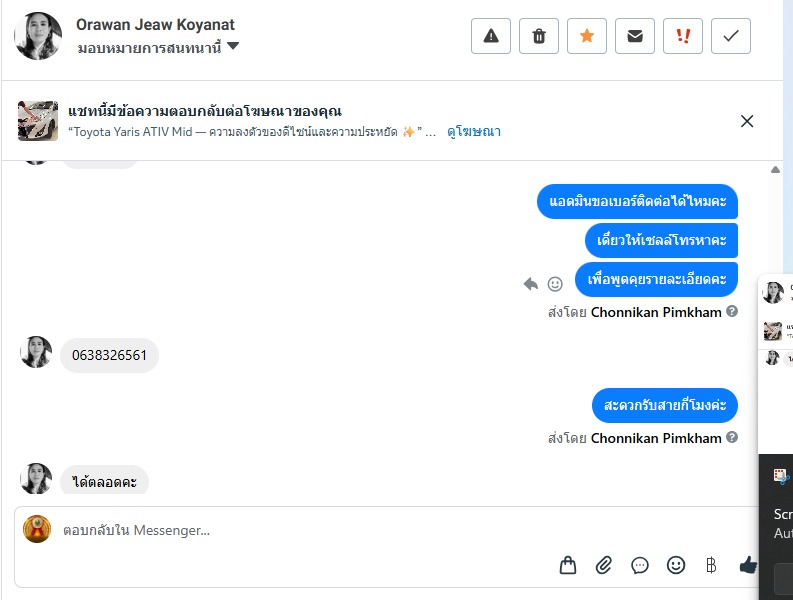The image size is (793, 600).
Task: Toggle the red exclamation priority flag
Action: pyautogui.click(x=683, y=36)
